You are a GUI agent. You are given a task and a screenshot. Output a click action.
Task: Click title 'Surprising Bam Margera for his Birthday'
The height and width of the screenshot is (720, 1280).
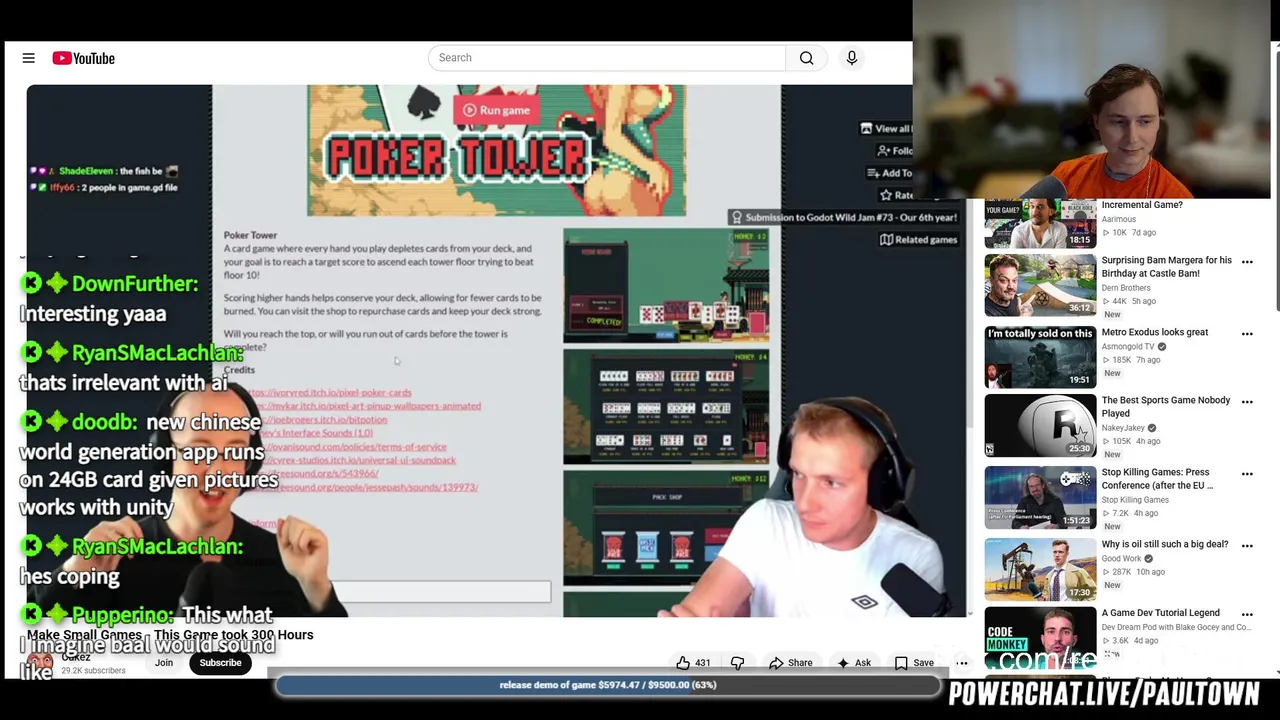[1167, 267]
